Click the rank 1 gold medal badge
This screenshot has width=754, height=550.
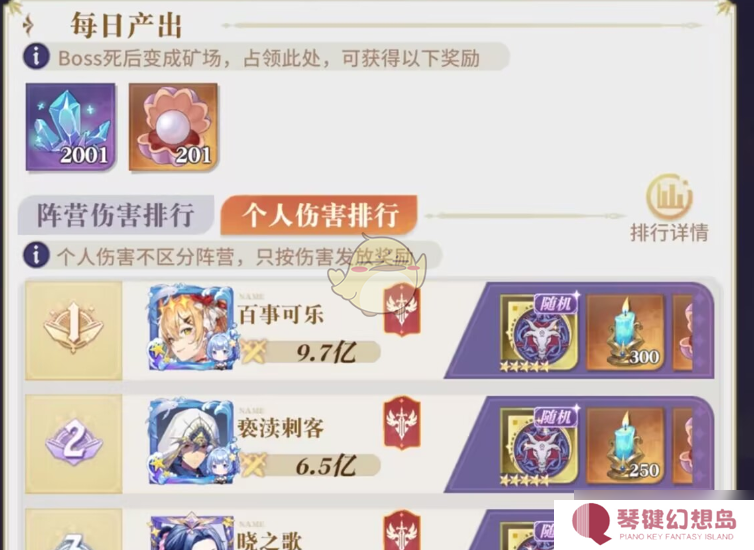coord(73,328)
